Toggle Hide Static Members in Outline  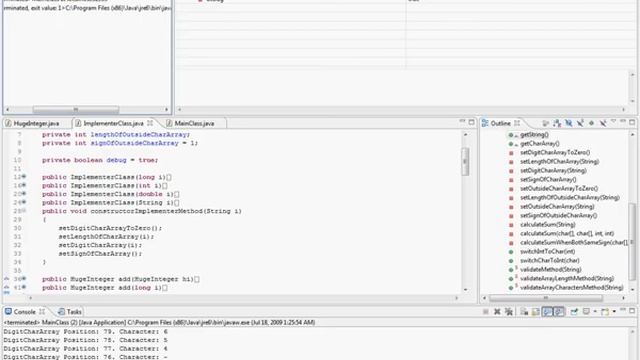pyautogui.click(x=580, y=123)
